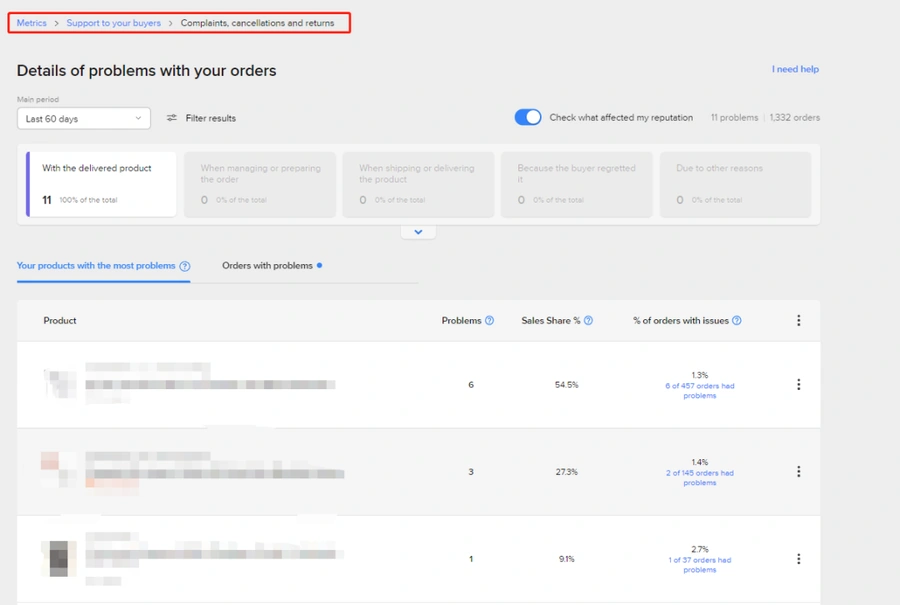Click the 54.5% sales share value

pyautogui.click(x=567, y=385)
